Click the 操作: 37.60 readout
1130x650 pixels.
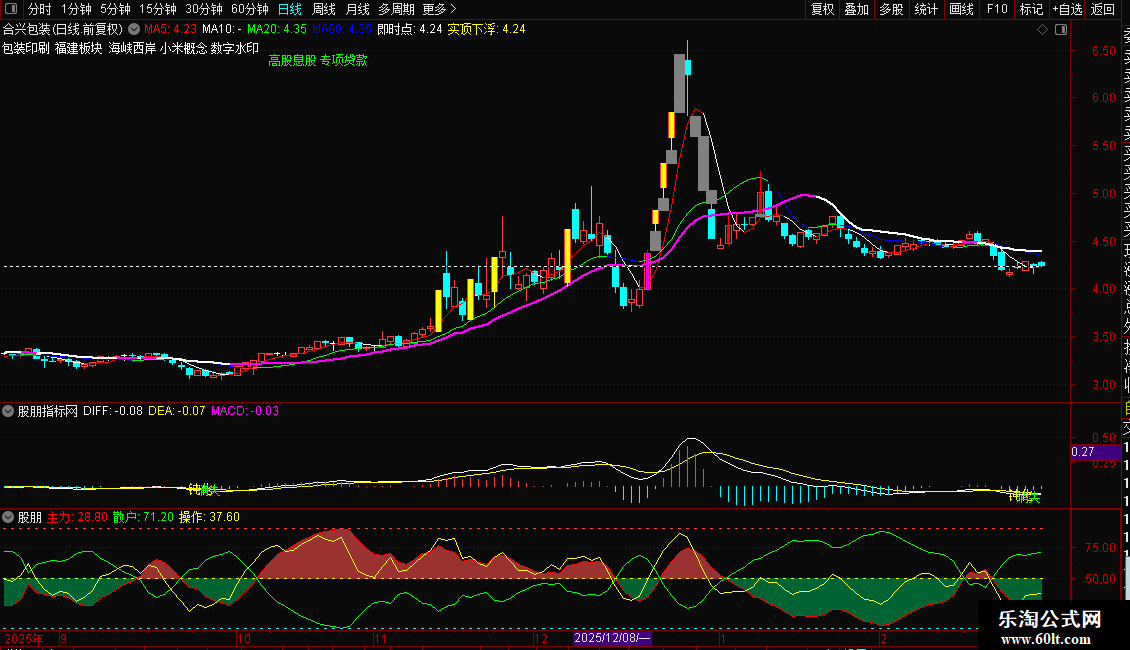[210, 517]
